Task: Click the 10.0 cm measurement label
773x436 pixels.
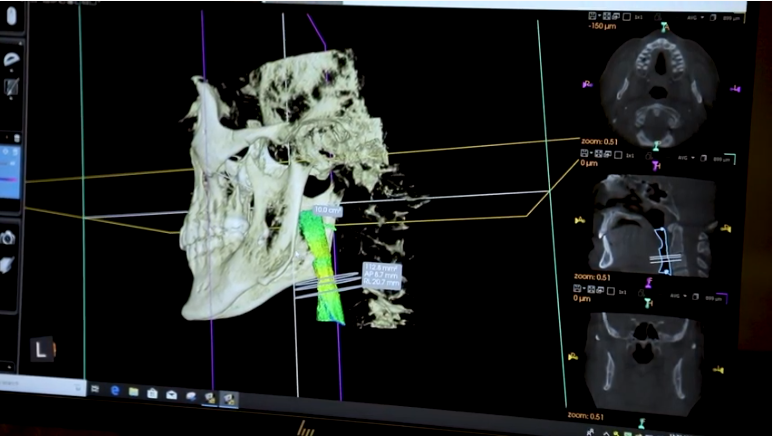Action: 327,210
